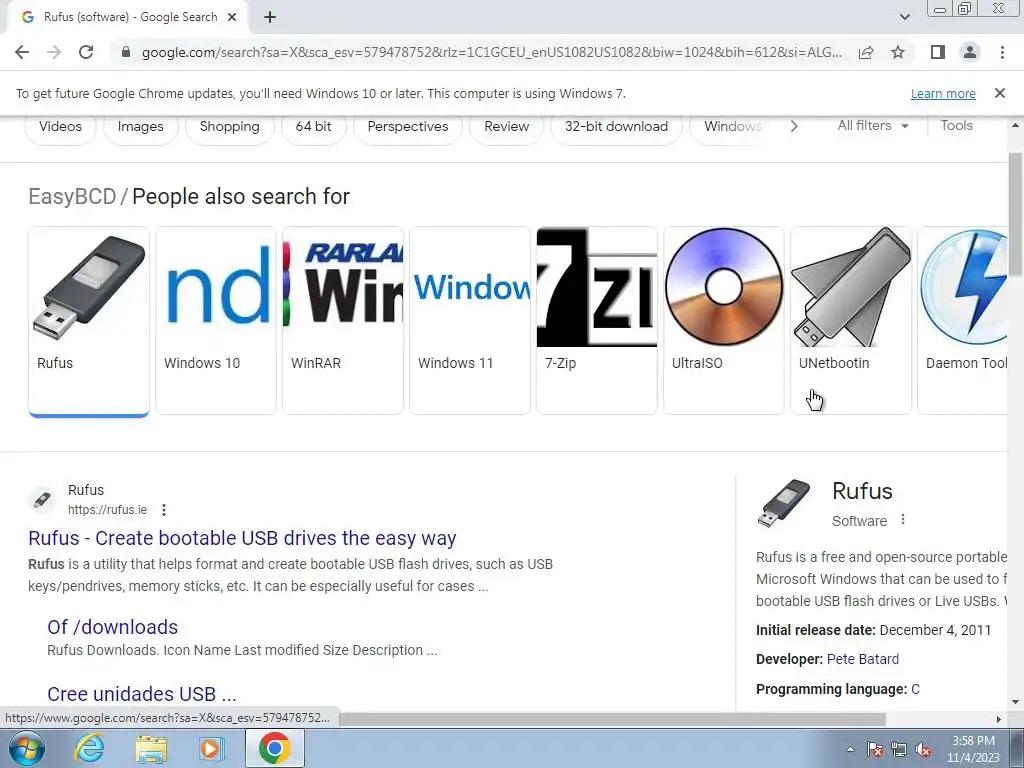
Task: Click the horizontal scrollbar right arrow
Action: point(999,719)
